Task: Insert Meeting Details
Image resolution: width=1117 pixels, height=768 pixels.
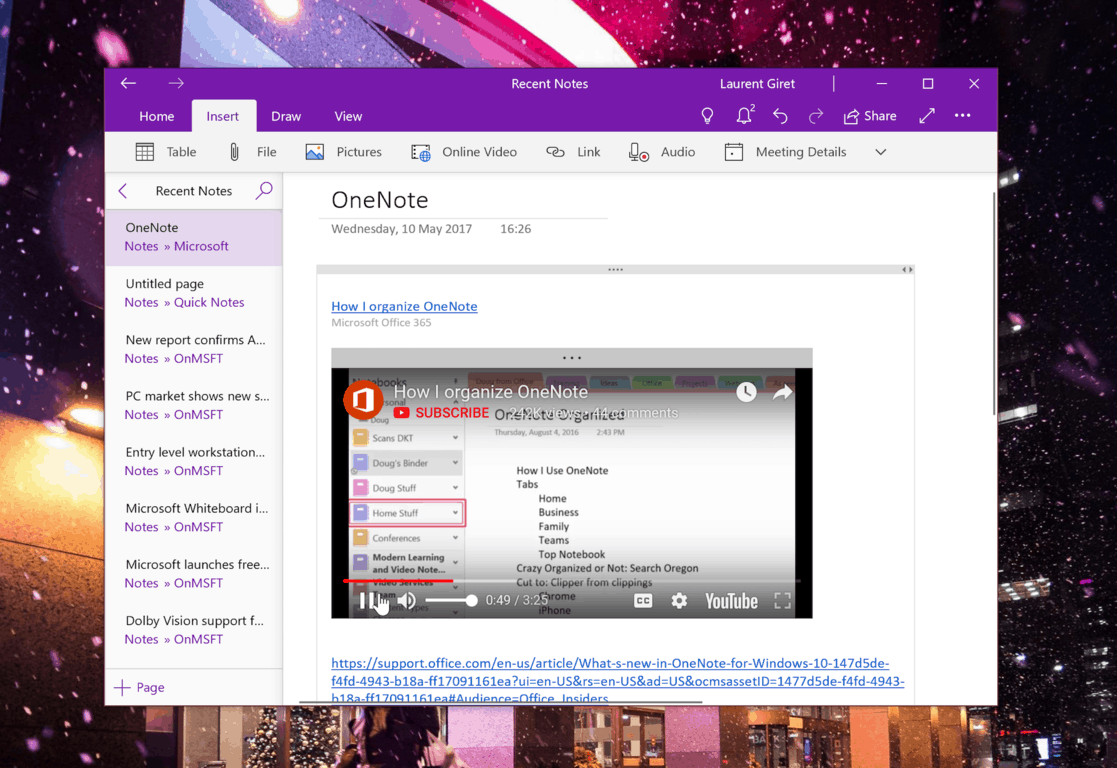Action: click(x=785, y=152)
